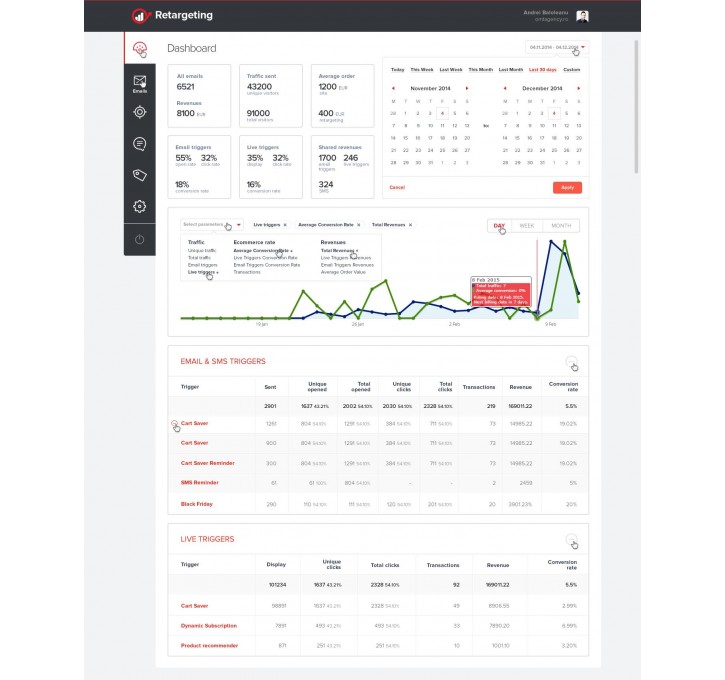Go to previous month from December 2014
Image resolution: width=725 pixels, height=680 pixels.
click(x=505, y=88)
